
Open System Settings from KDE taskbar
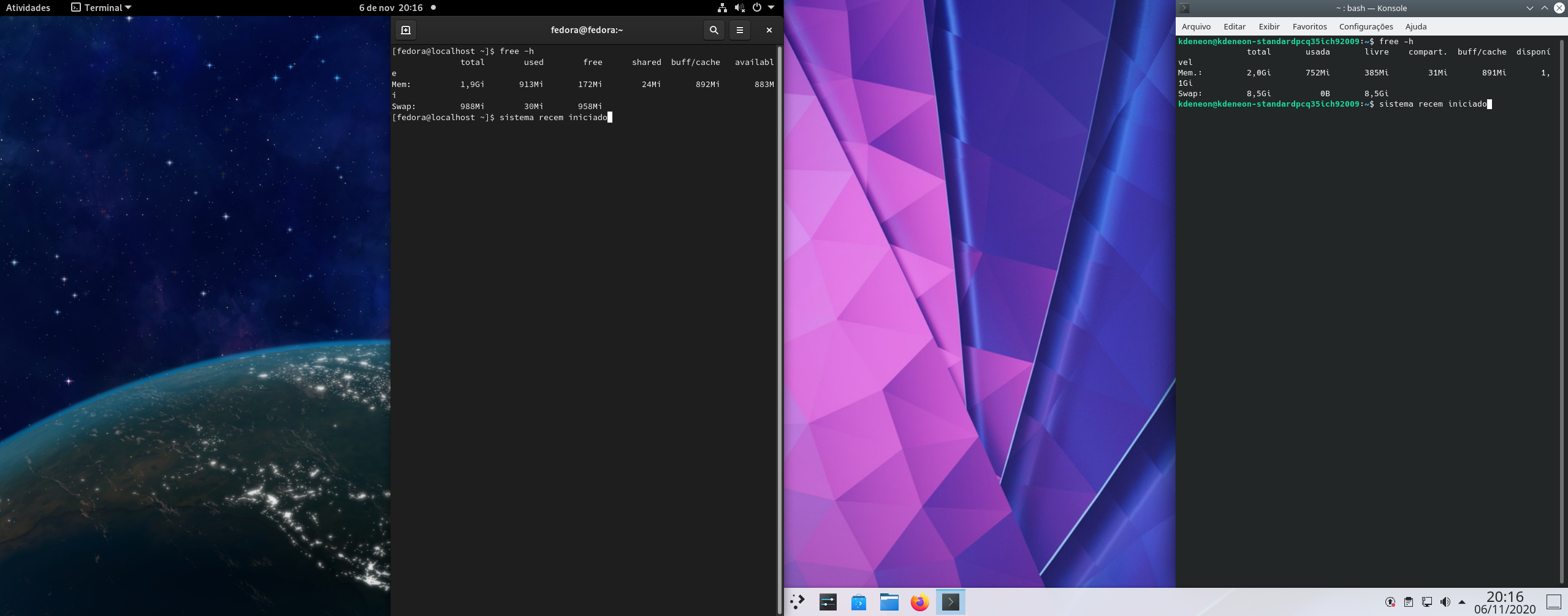point(828,602)
